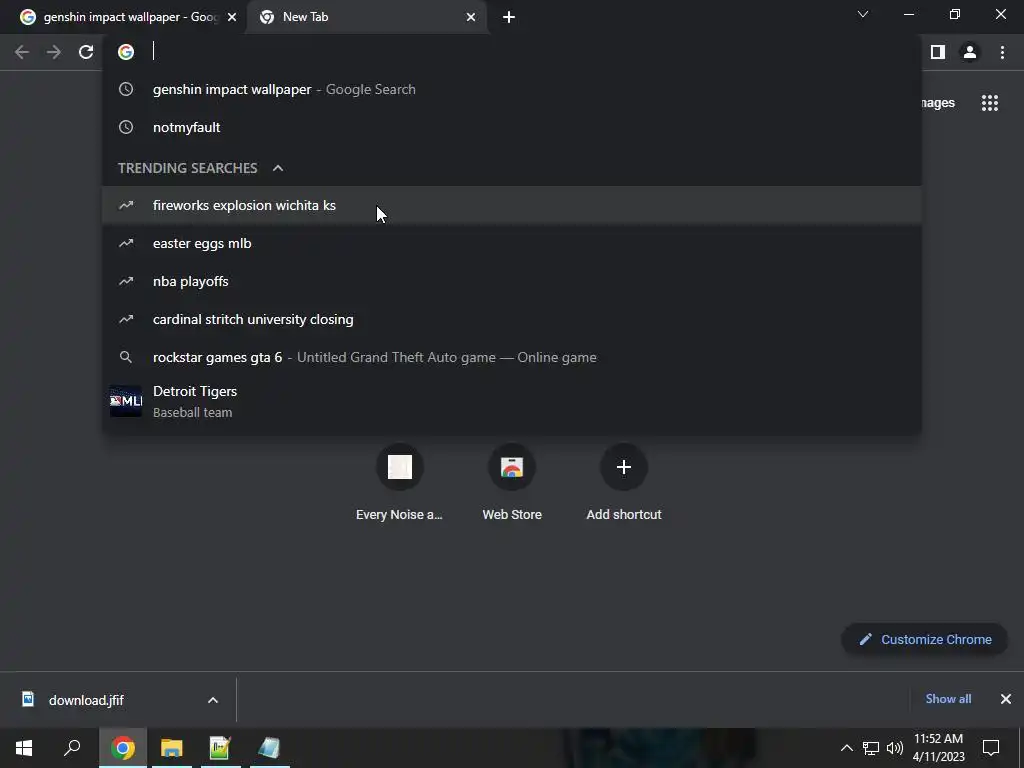Image resolution: width=1024 pixels, height=768 pixels.
Task: Click the tab search down arrow
Action: 863,14
